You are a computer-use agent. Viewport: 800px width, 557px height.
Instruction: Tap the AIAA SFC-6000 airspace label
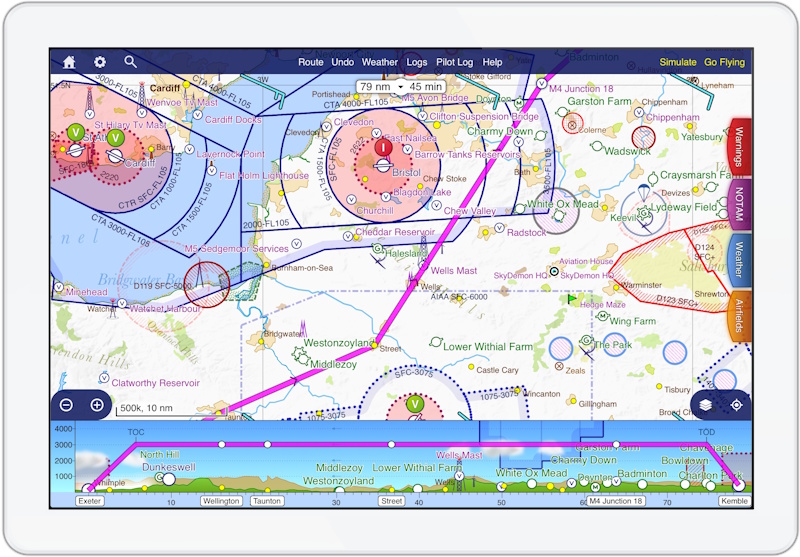pyautogui.click(x=459, y=296)
